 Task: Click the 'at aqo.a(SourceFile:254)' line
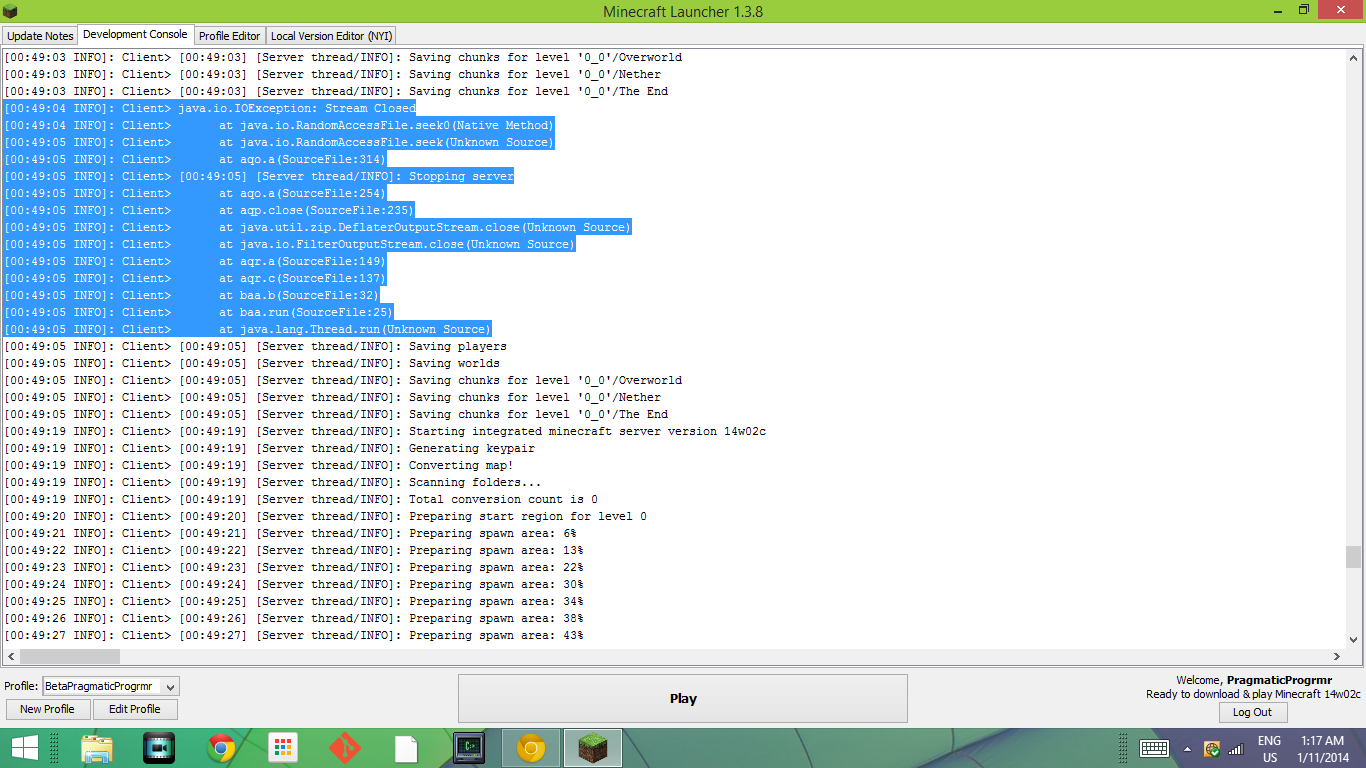click(195, 193)
